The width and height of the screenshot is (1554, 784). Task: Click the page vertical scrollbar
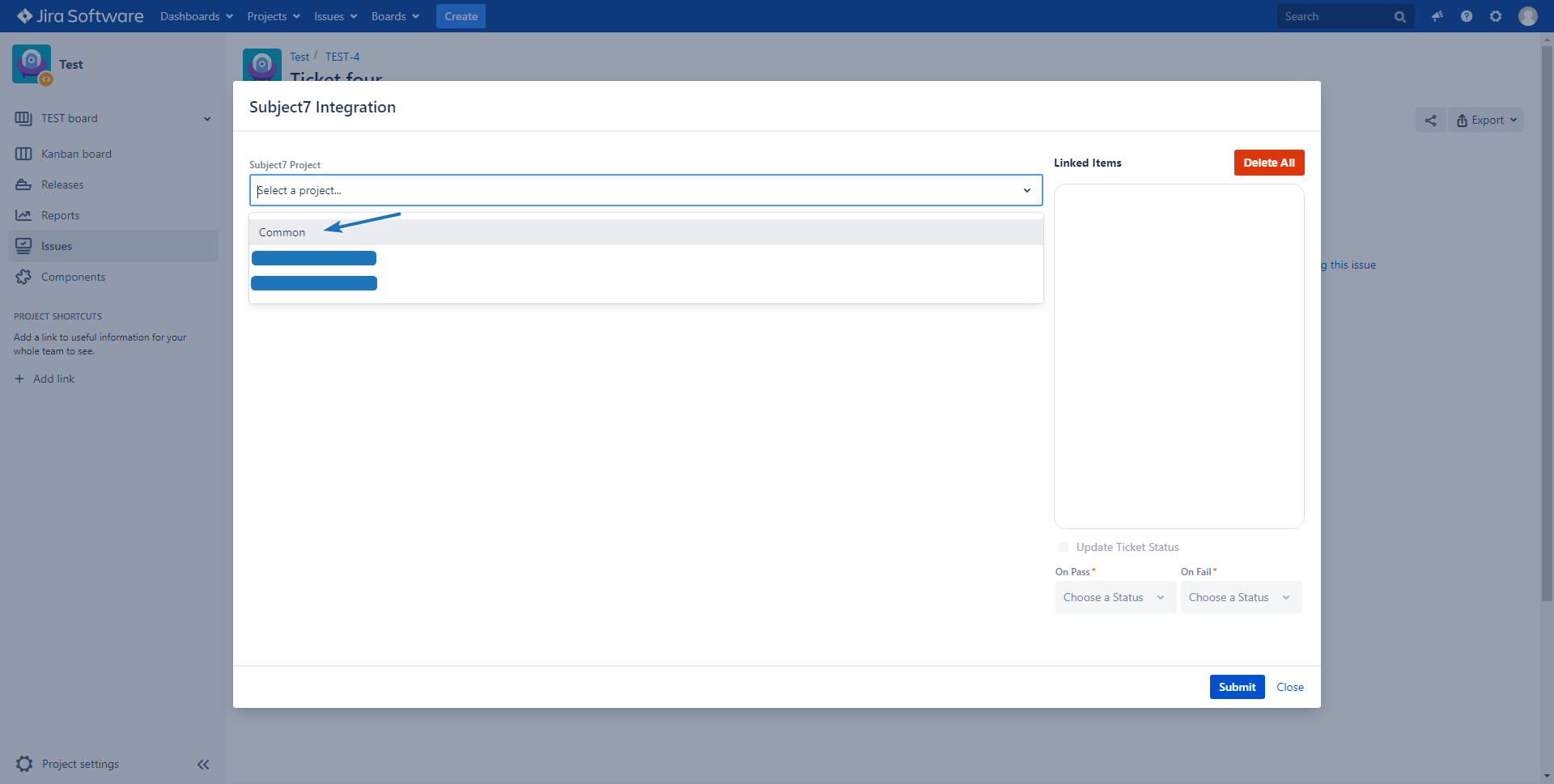click(1547, 324)
